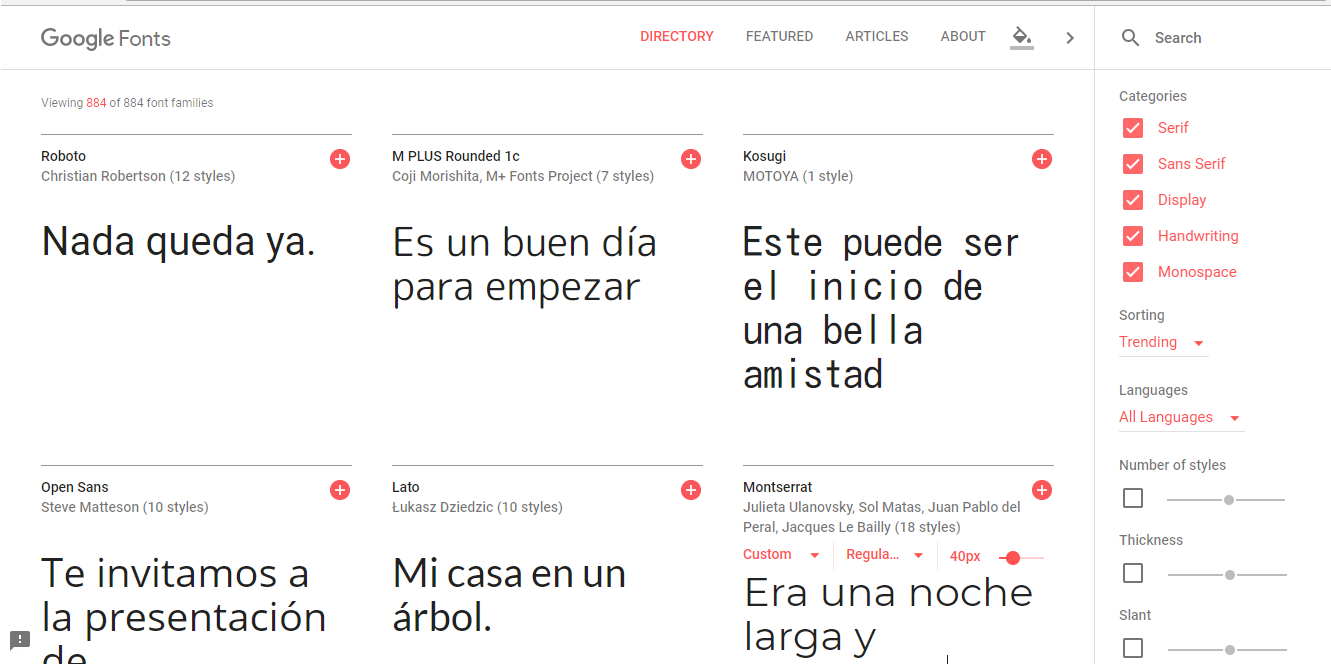Open the background color fill tool
The image size is (1331, 664).
pyautogui.click(x=1021, y=38)
